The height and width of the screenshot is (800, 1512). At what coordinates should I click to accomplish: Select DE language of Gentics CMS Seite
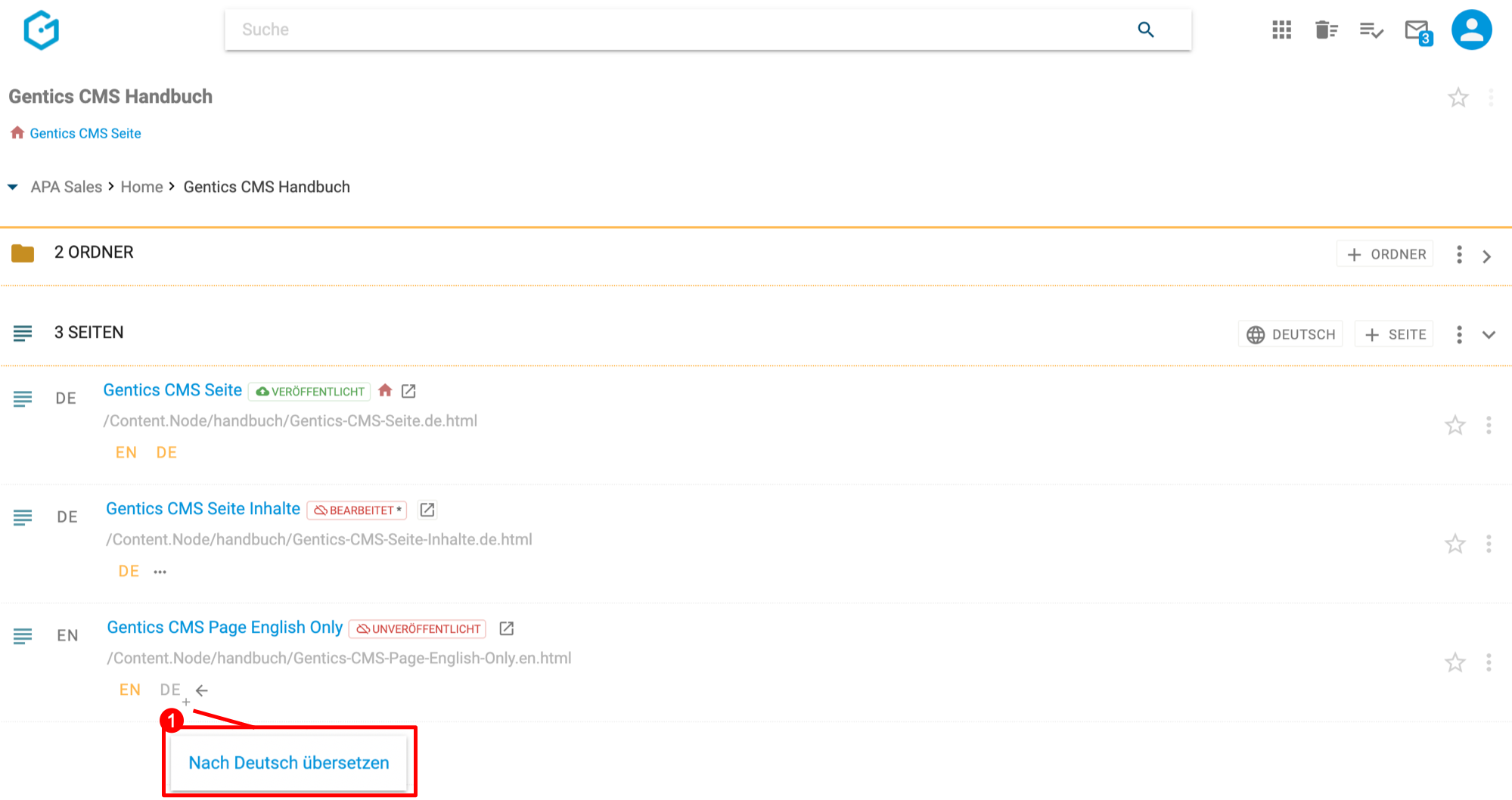(166, 452)
